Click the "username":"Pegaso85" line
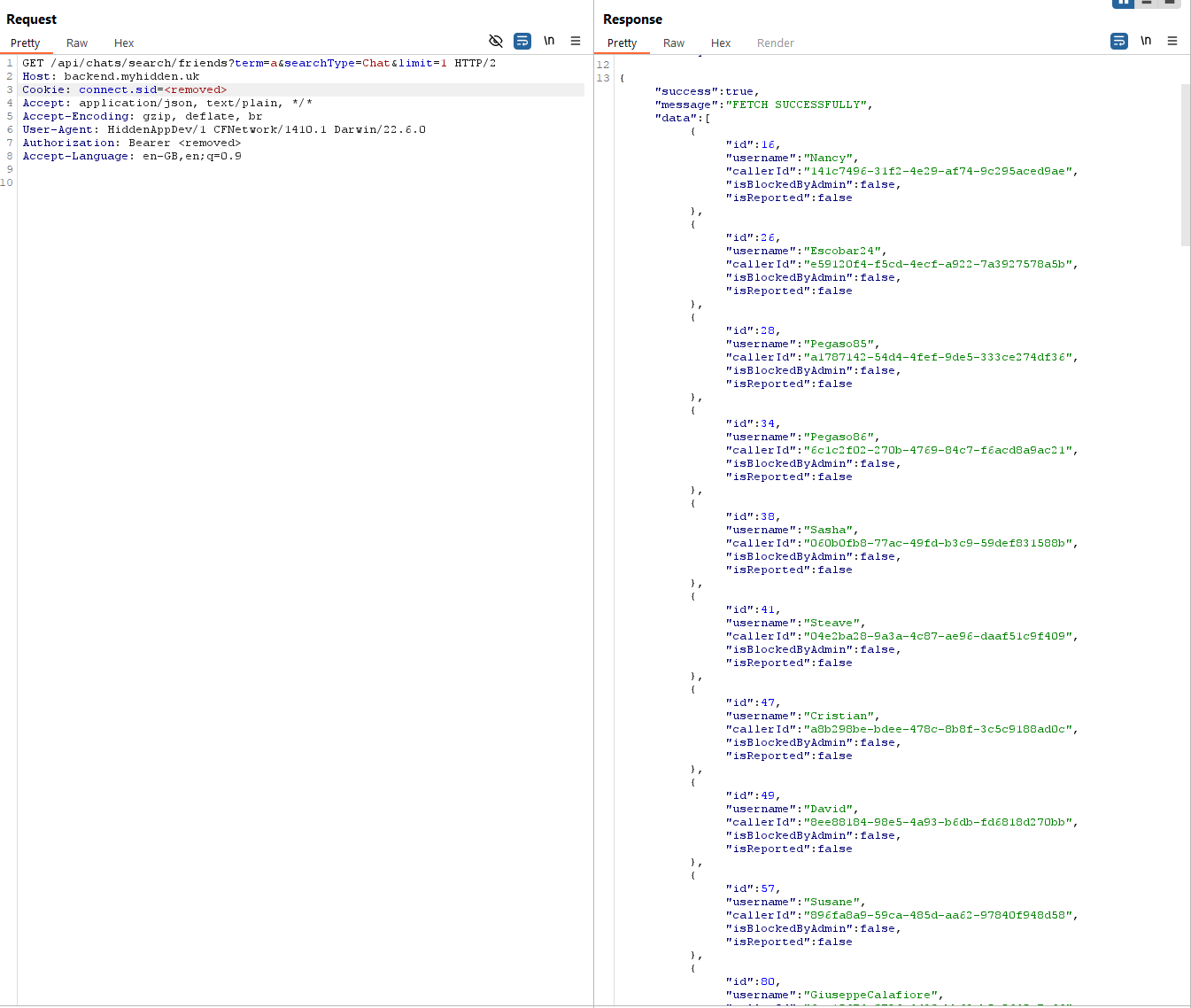This screenshot has width=1191, height=1008. coord(802,344)
